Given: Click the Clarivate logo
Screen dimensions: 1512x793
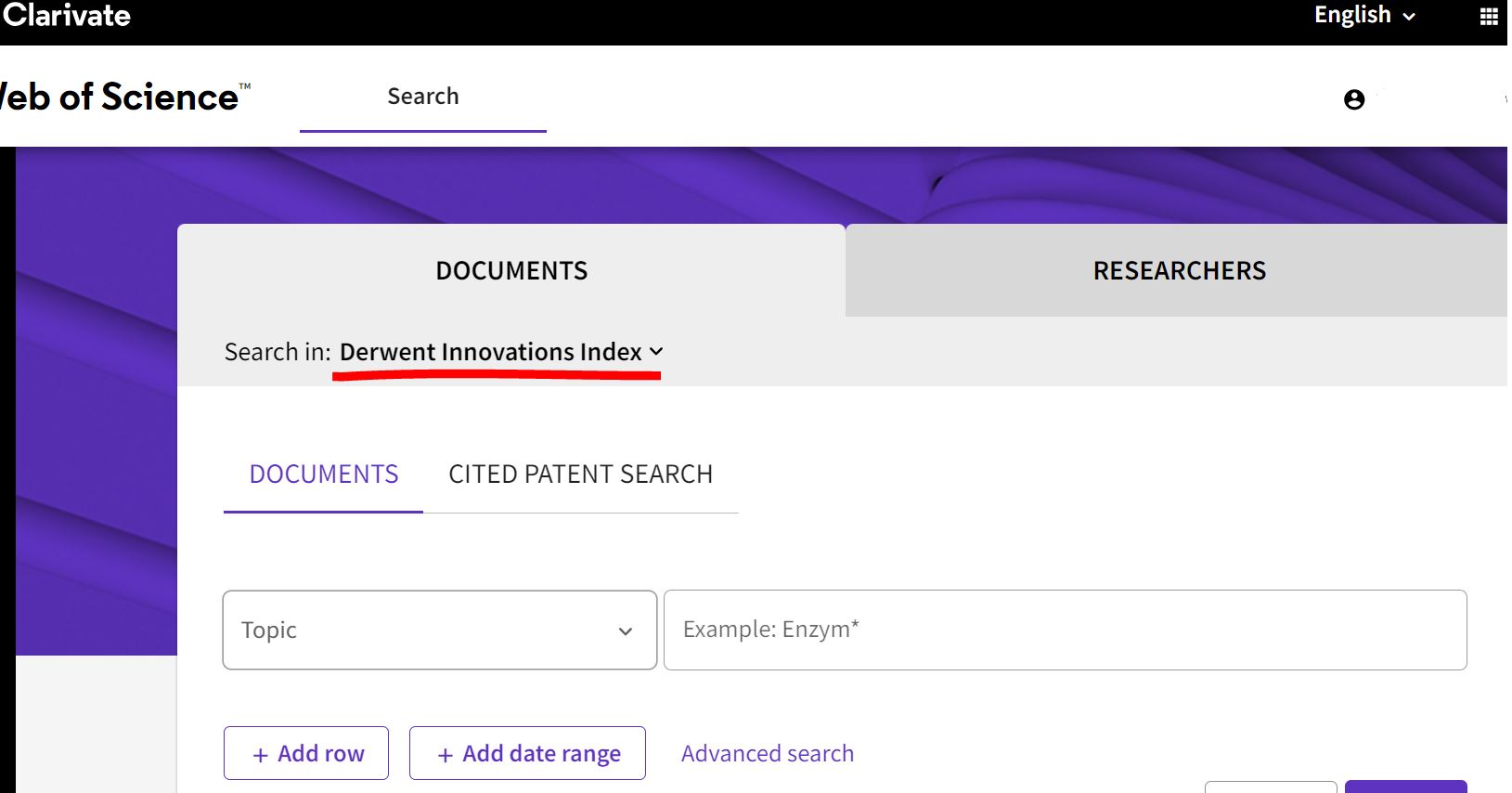Looking at the screenshot, I should coord(66,15).
